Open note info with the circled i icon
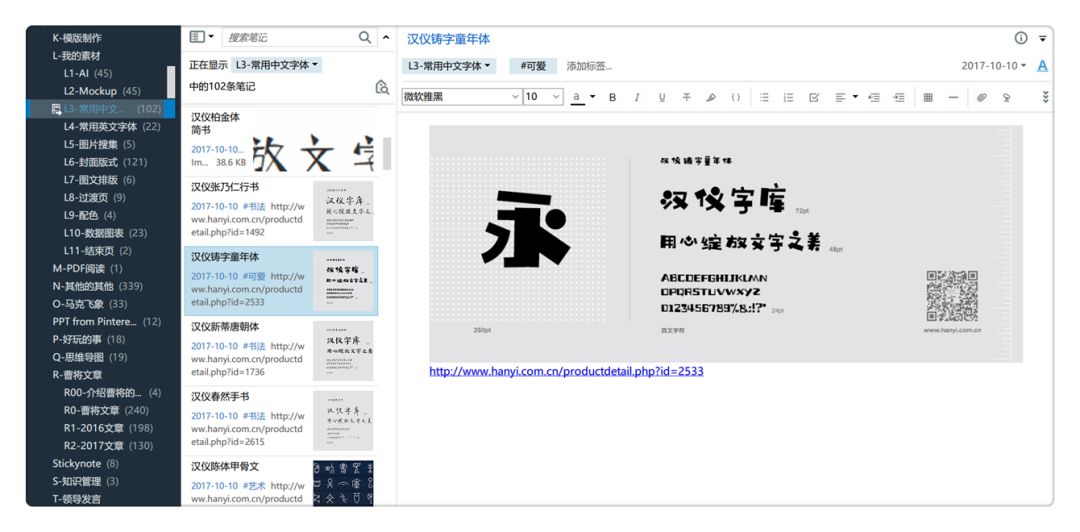The image size is (1080, 532). pyautogui.click(x=1021, y=38)
